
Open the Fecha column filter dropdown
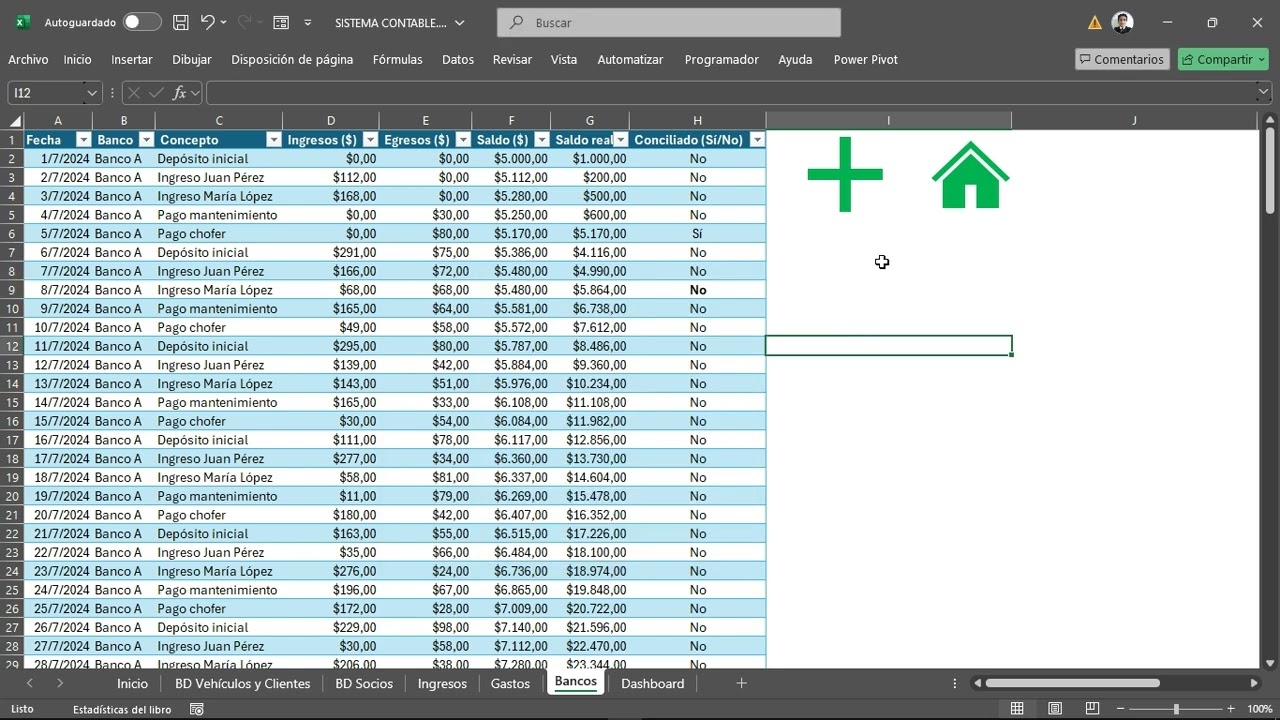click(84, 140)
